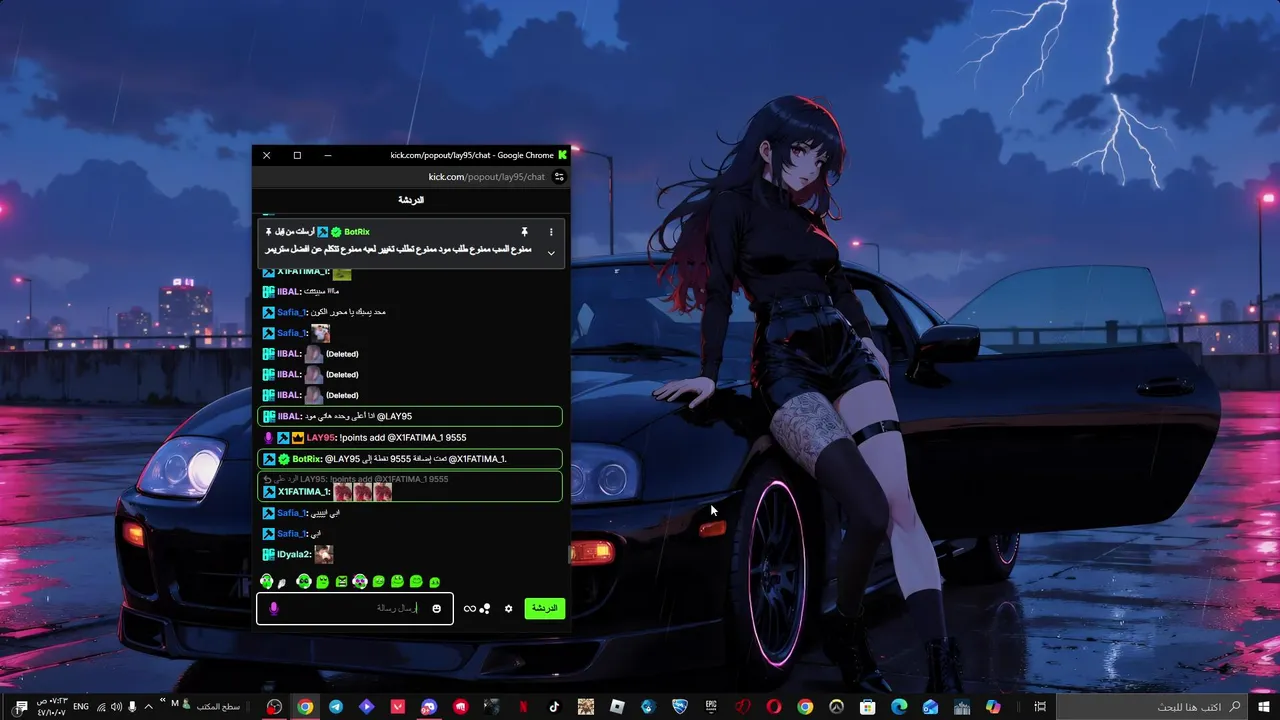Click the infinity symbol next to points
The height and width of the screenshot is (720, 1280).
click(x=469, y=608)
